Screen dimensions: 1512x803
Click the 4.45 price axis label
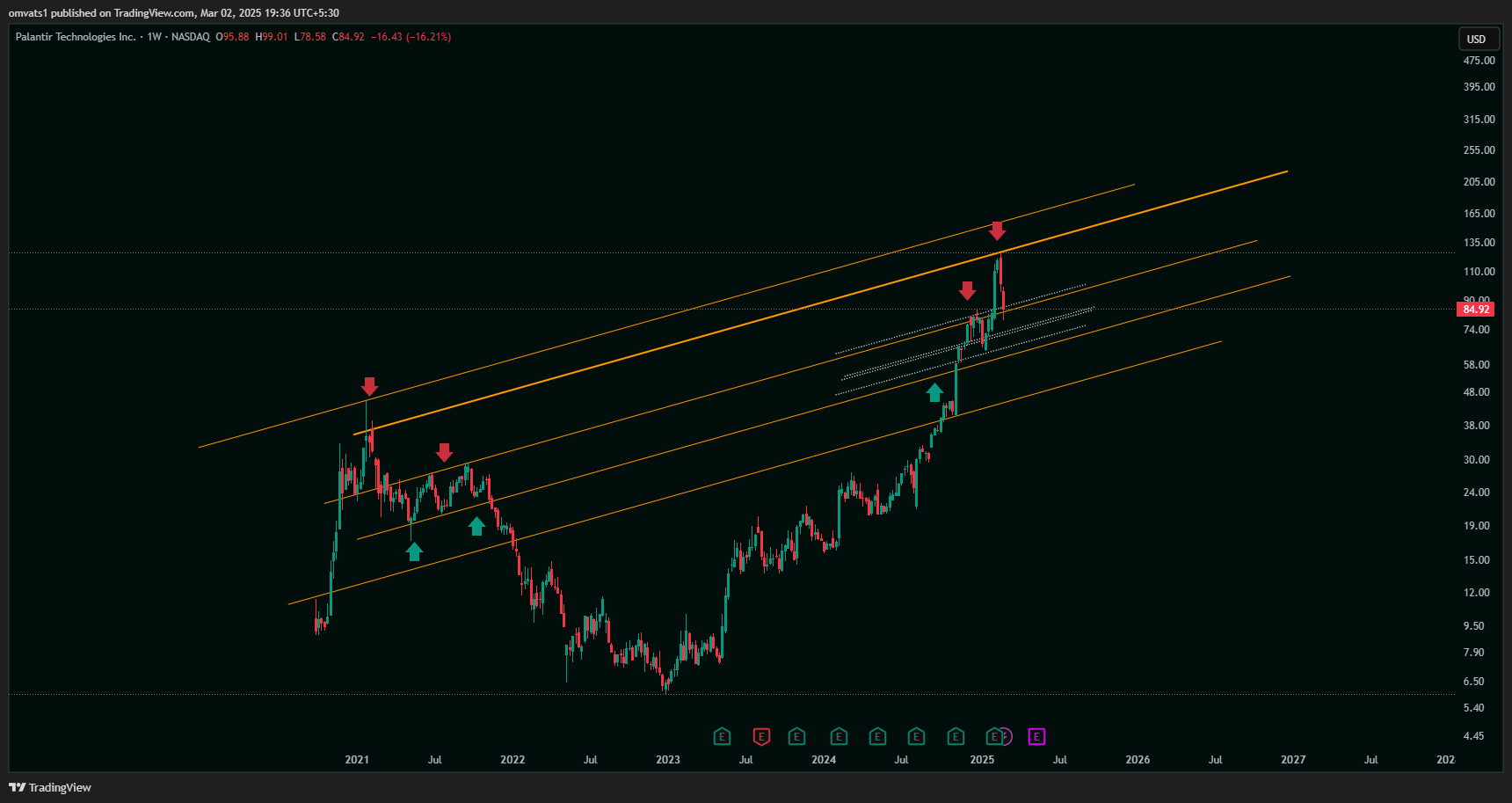coord(1474,736)
